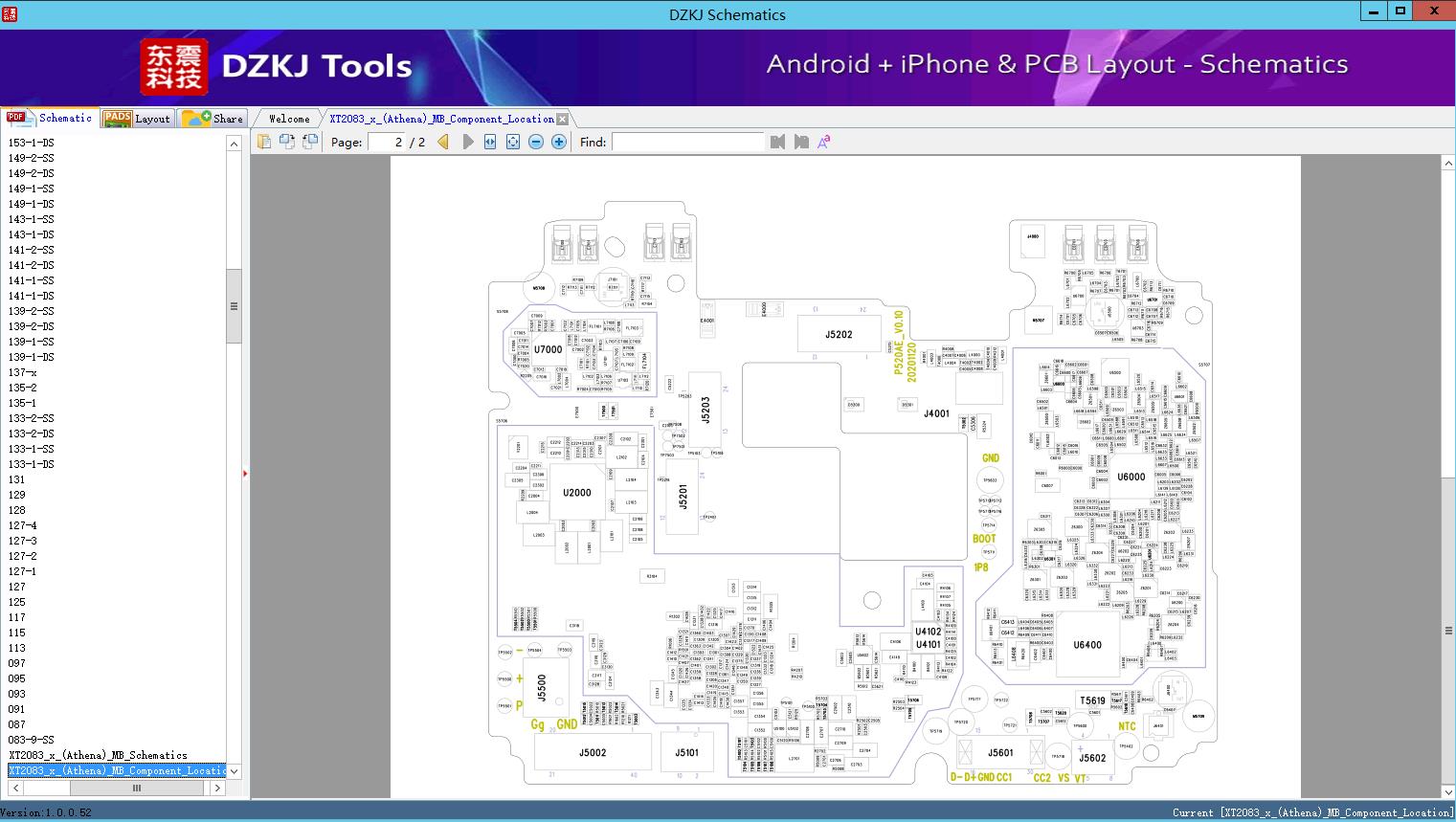Viewport: 1456px width, 822px height.
Task: Toggle sidebar with the red collapse arrow
Action: [x=245, y=474]
